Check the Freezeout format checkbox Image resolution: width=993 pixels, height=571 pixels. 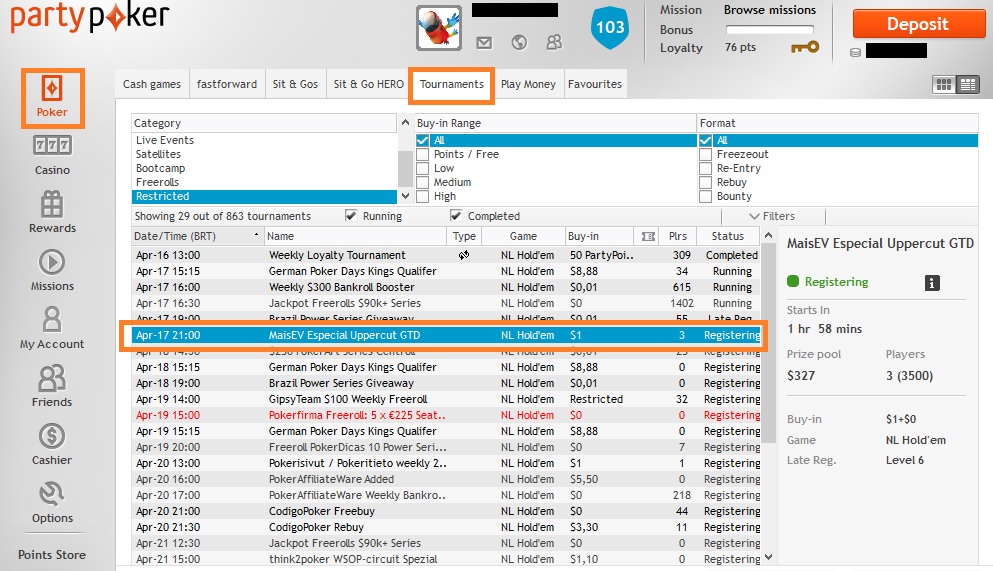tap(705, 154)
